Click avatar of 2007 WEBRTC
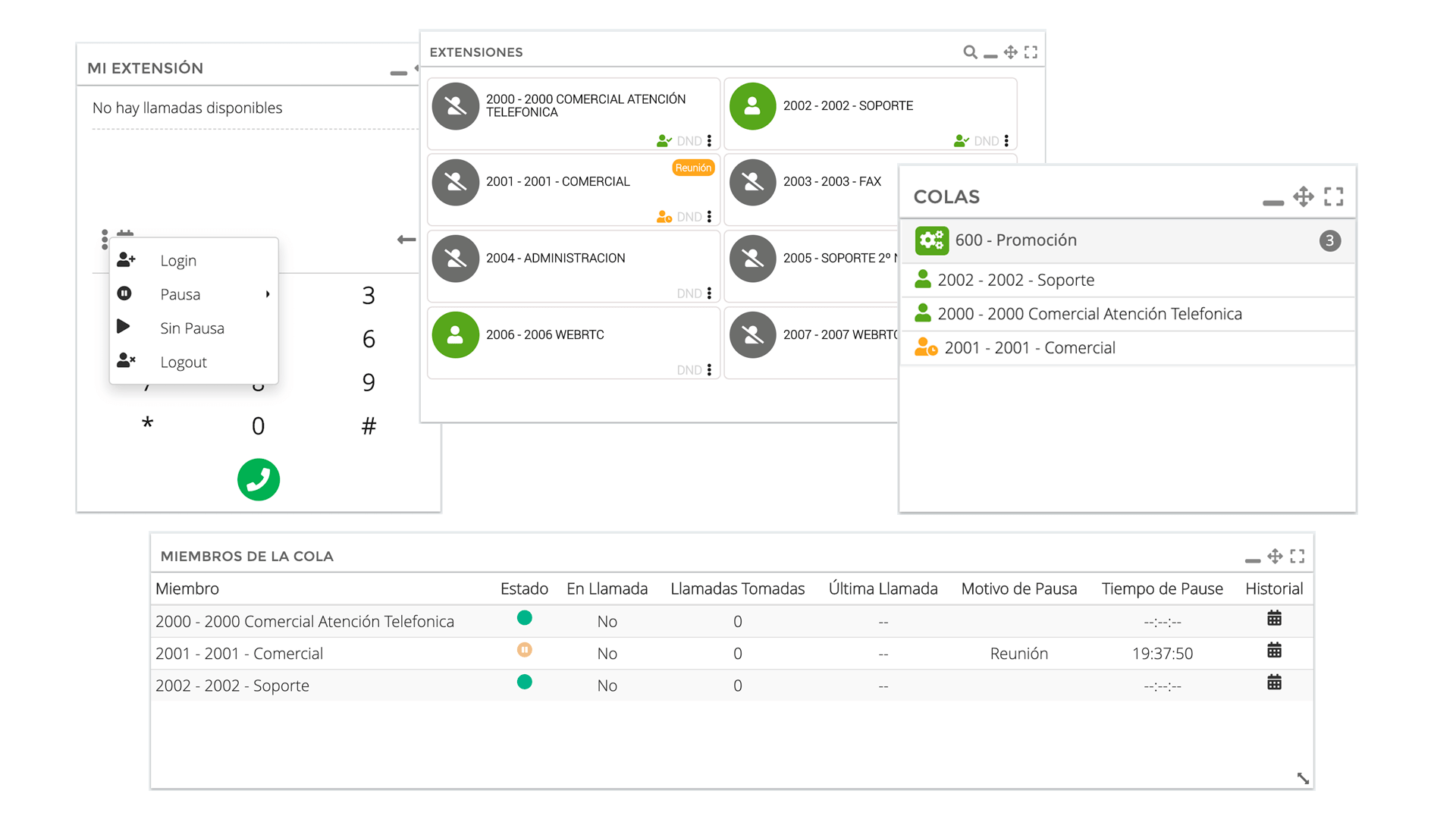The height and width of the screenshot is (819, 1456). tap(753, 334)
